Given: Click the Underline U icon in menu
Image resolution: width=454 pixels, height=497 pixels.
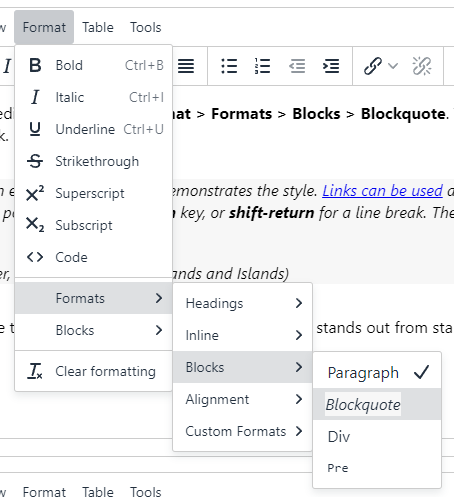Looking at the screenshot, I should point(35,129).
